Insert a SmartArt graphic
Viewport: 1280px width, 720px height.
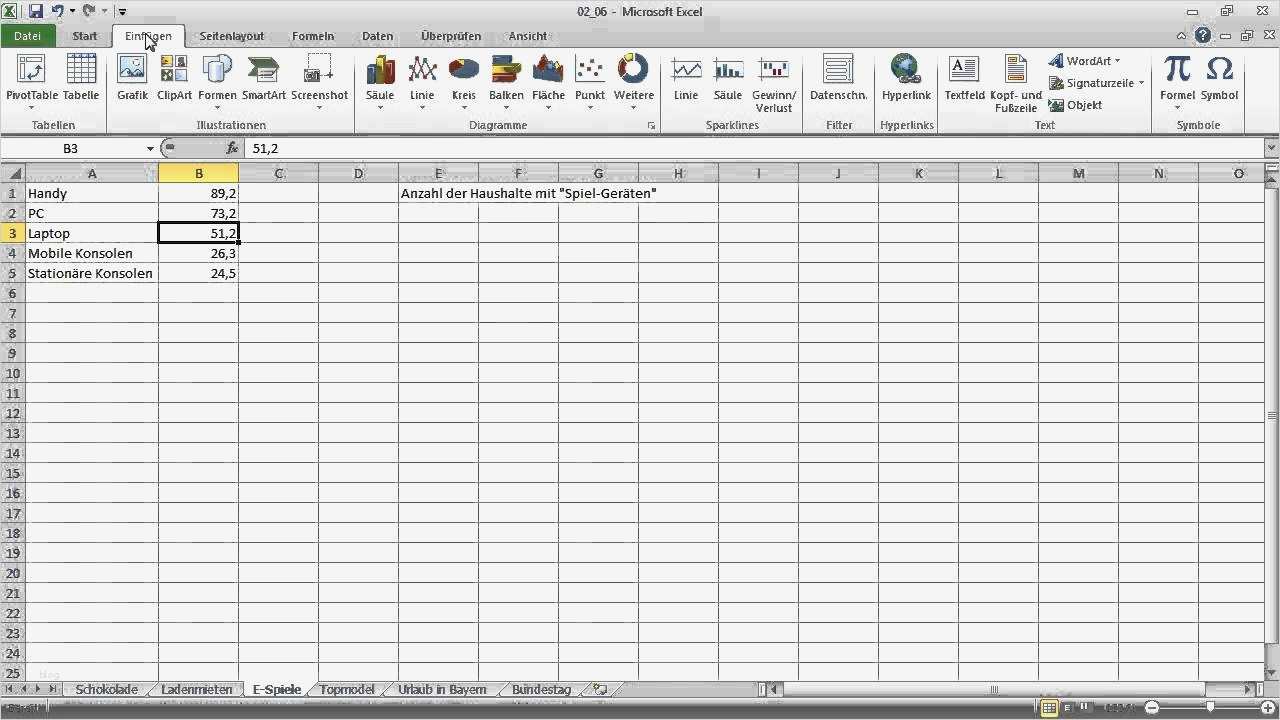coord(264,80)
